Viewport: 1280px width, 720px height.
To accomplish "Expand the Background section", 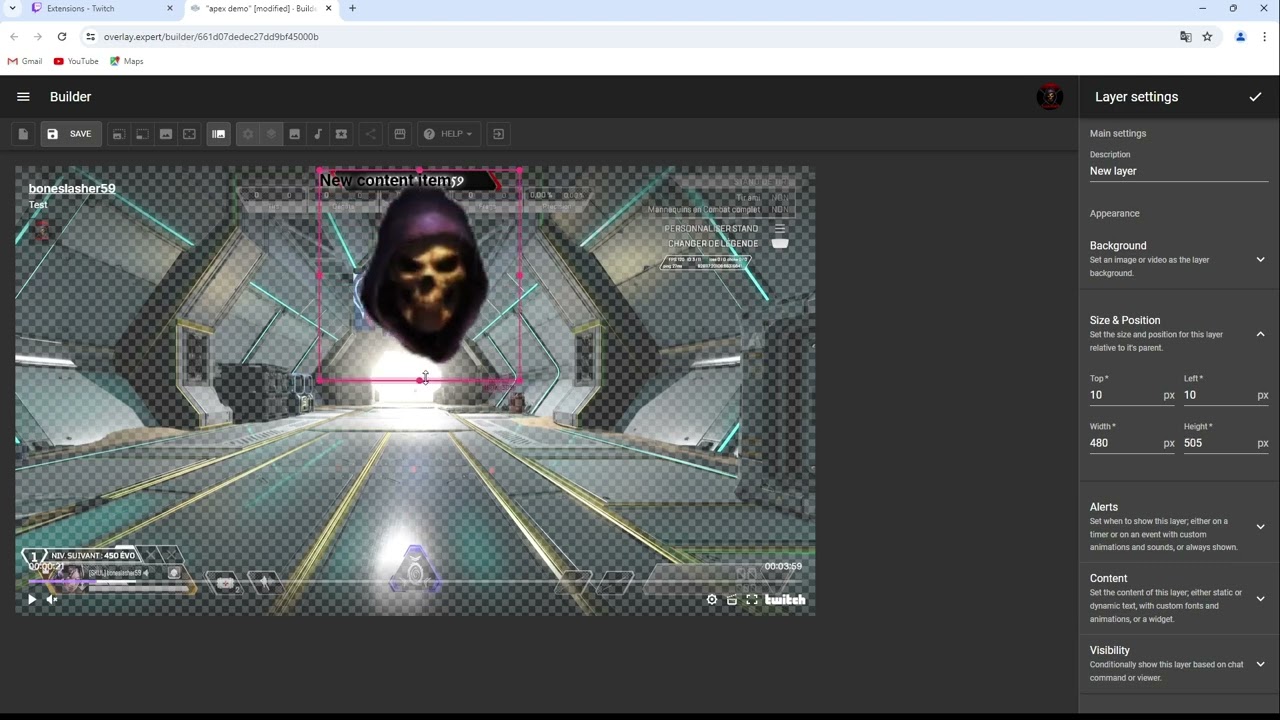I will point(1179,259).
